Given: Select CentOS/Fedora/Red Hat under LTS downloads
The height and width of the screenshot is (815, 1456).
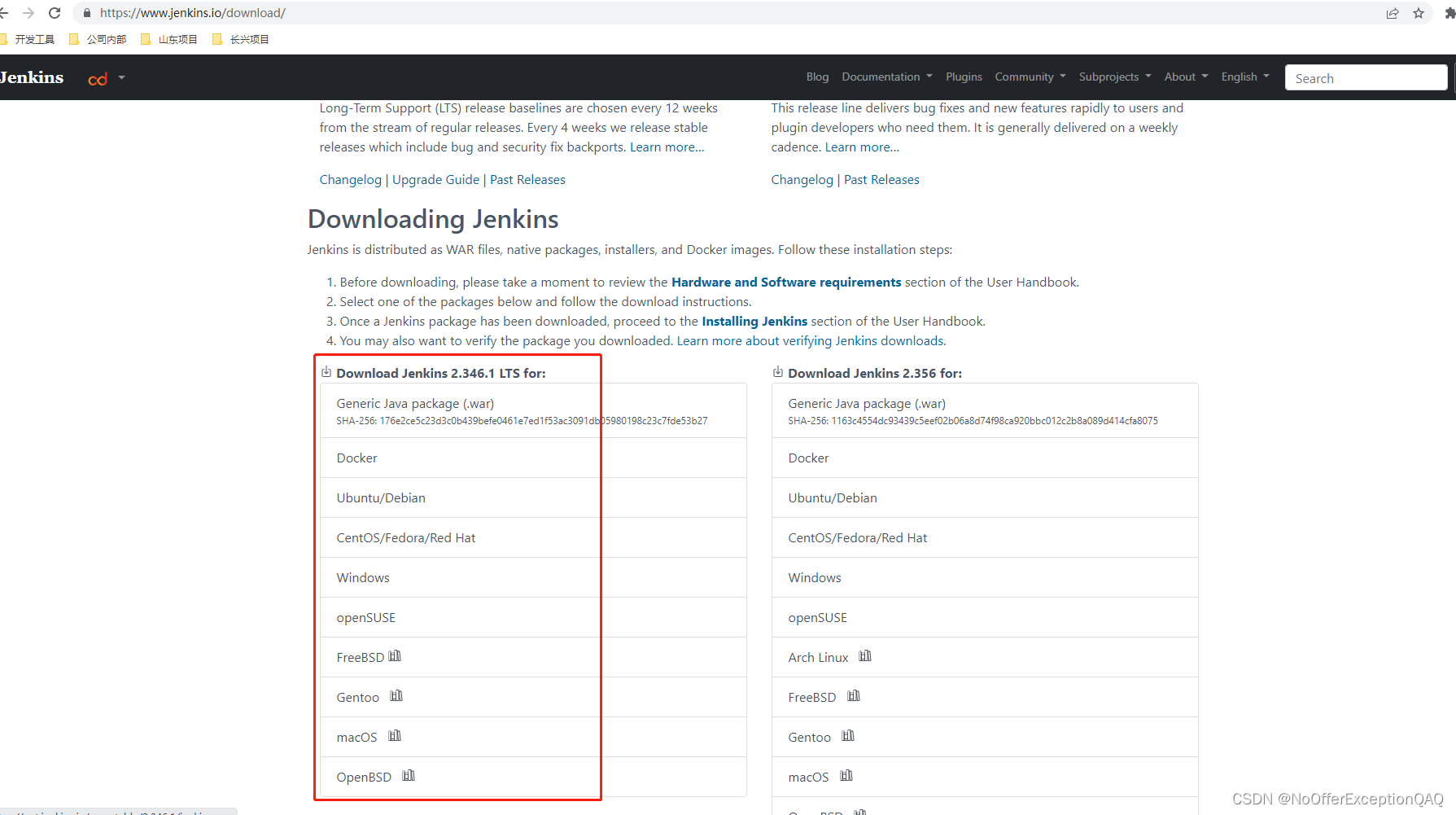Looking at the screenshot, I should click(x=533, y=538).
